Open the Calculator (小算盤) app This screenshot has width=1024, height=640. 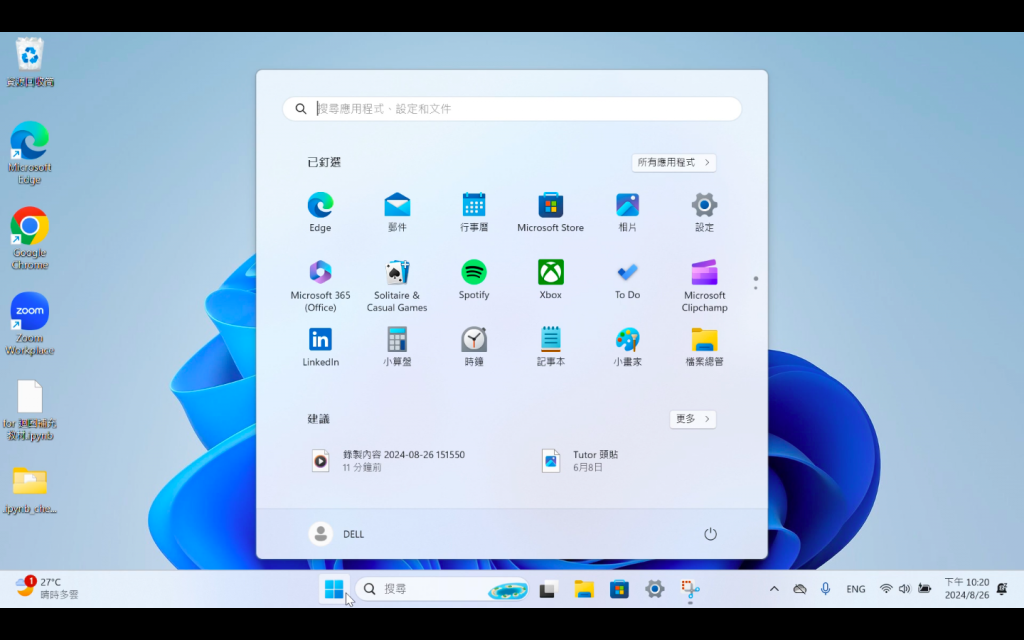(397, 347)
